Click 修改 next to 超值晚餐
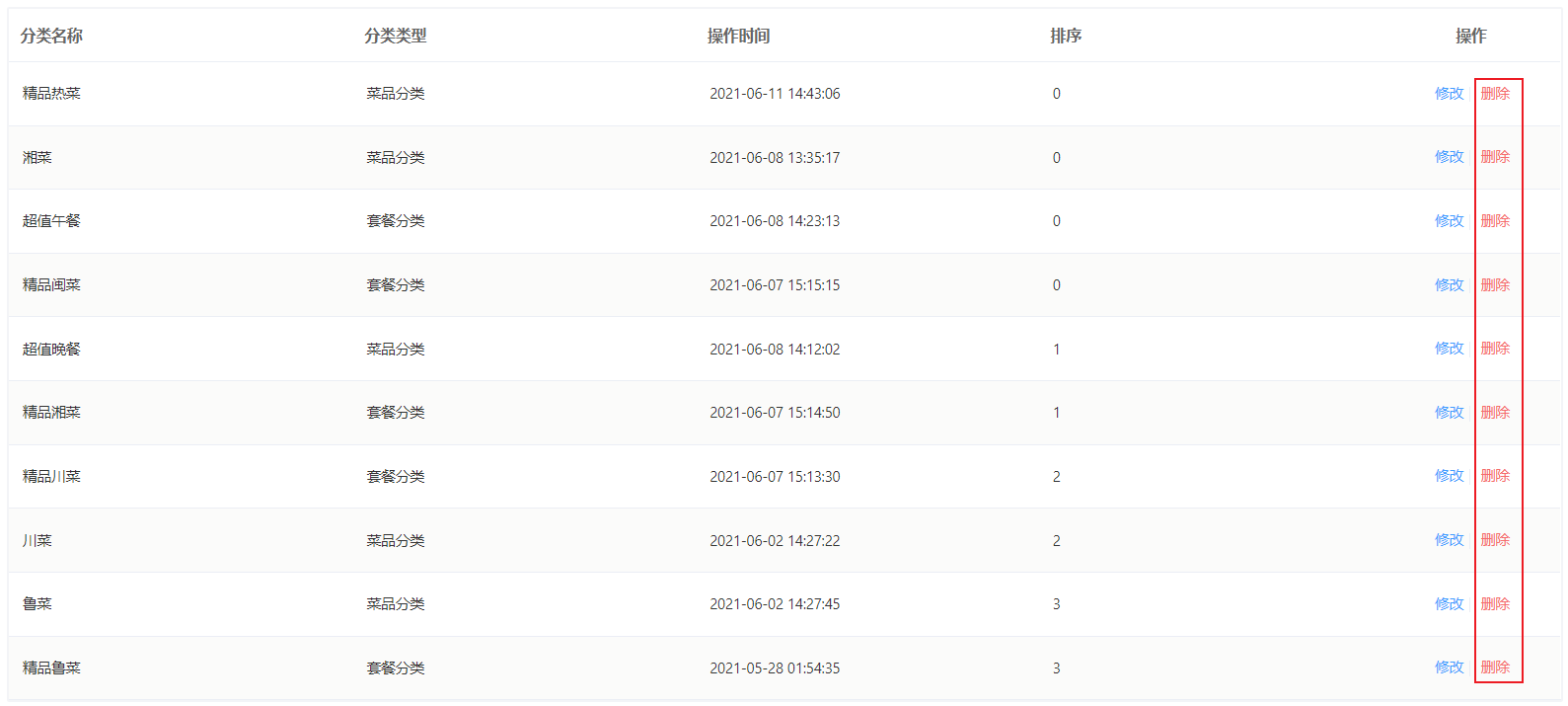1568x706 pixels. point(1449,349)
